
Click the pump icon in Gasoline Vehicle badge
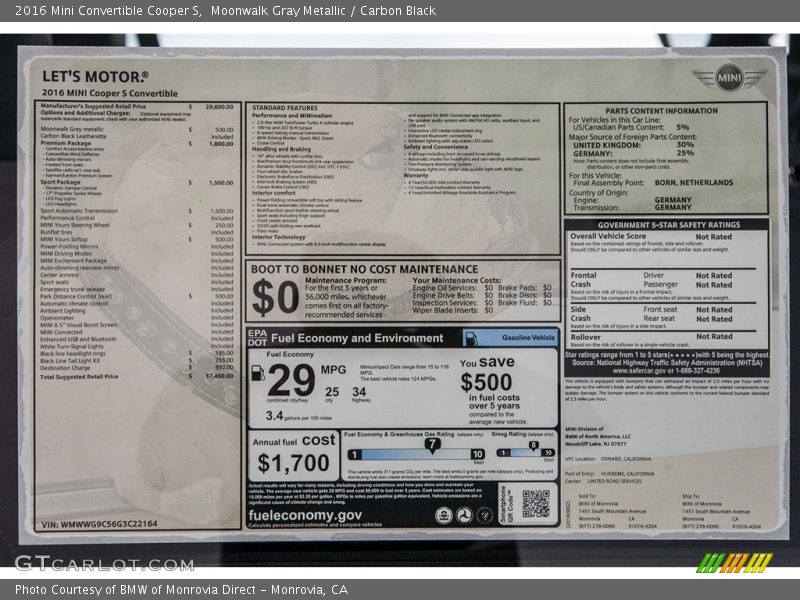point(472,338)
